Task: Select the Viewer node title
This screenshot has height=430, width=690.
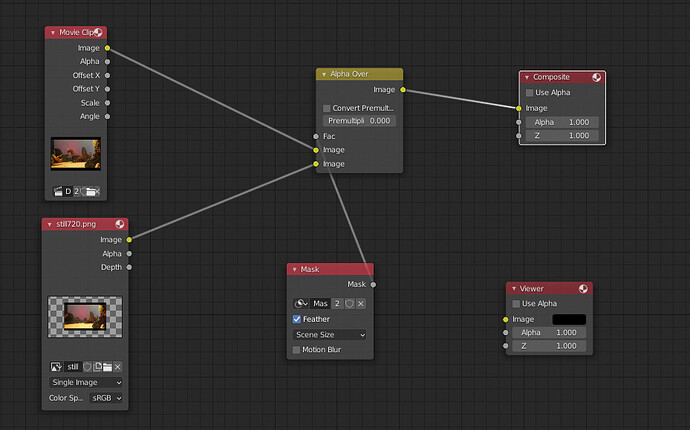Action: (532, 289)
